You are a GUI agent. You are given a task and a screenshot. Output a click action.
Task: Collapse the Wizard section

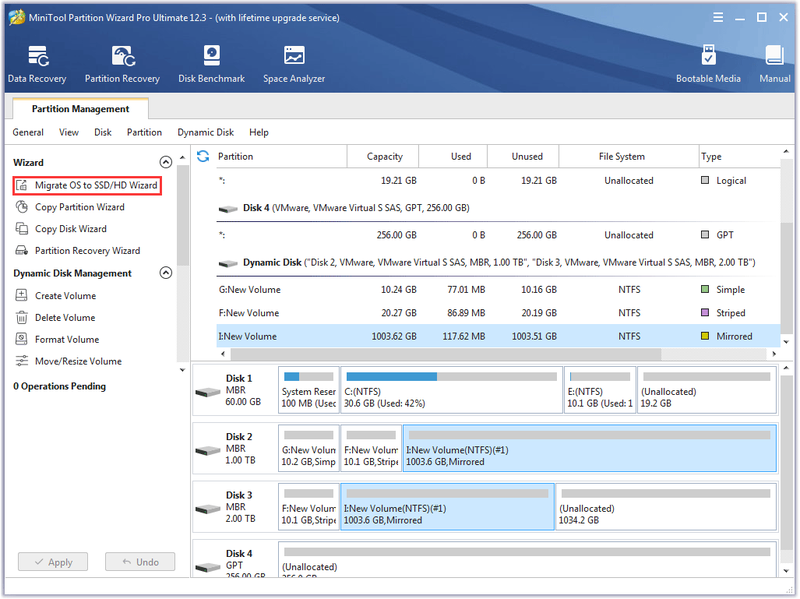tap(166, 162)
